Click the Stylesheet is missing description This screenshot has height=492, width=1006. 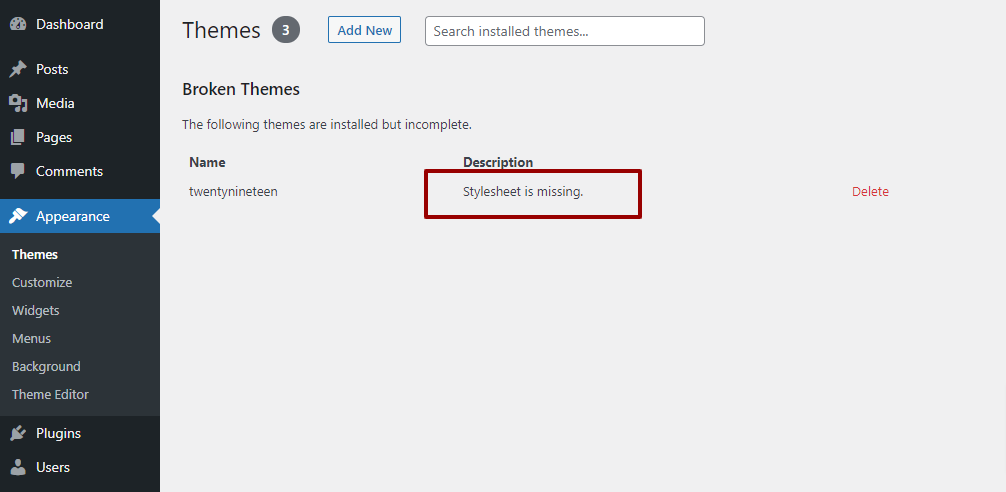point(522,192)
